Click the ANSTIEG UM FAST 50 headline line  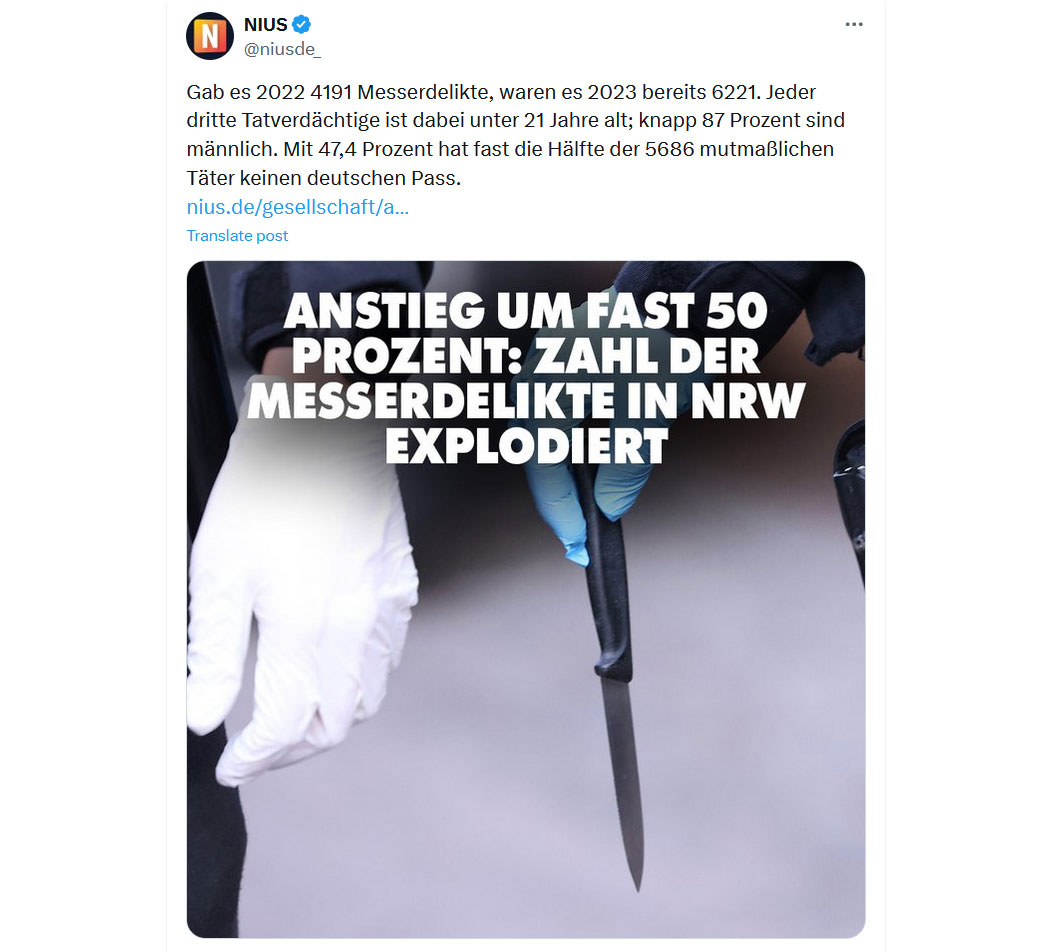click(x=526, y=311)
